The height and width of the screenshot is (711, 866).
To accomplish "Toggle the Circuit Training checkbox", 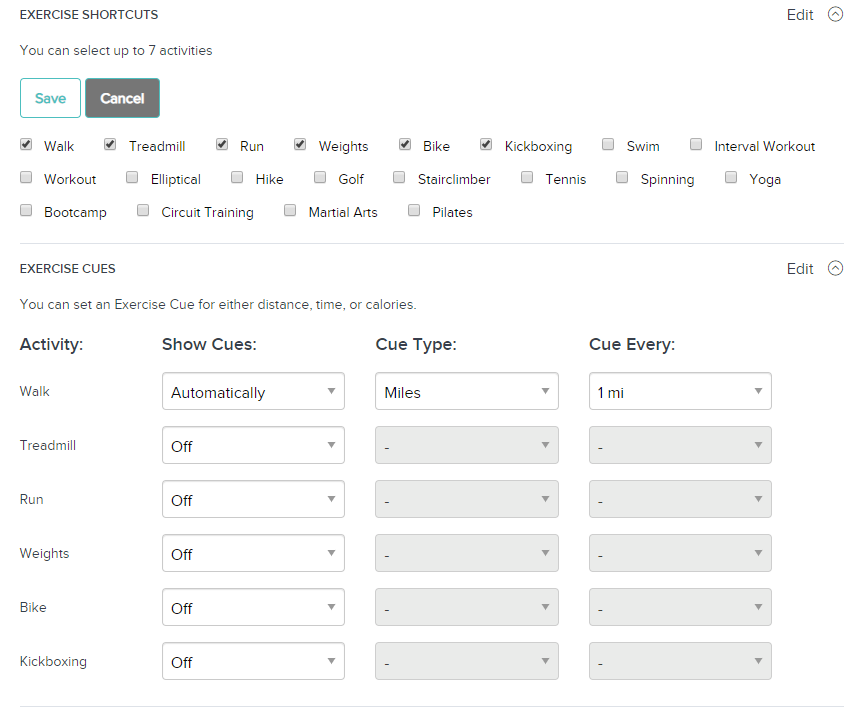I will 142,211.
